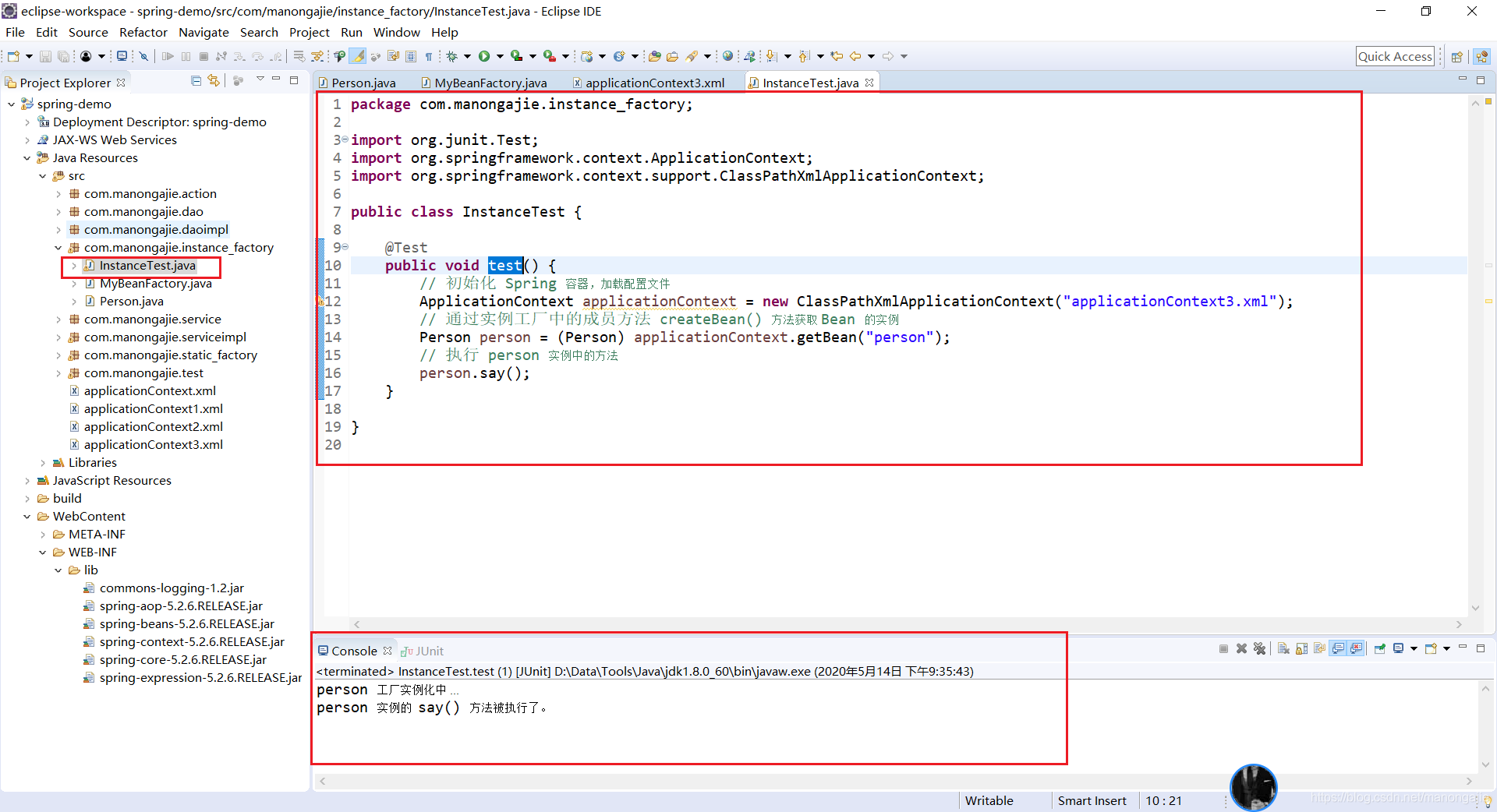Click the editor horizontal scrollbar
1497x812 pixels.
(x=908, y=624)
